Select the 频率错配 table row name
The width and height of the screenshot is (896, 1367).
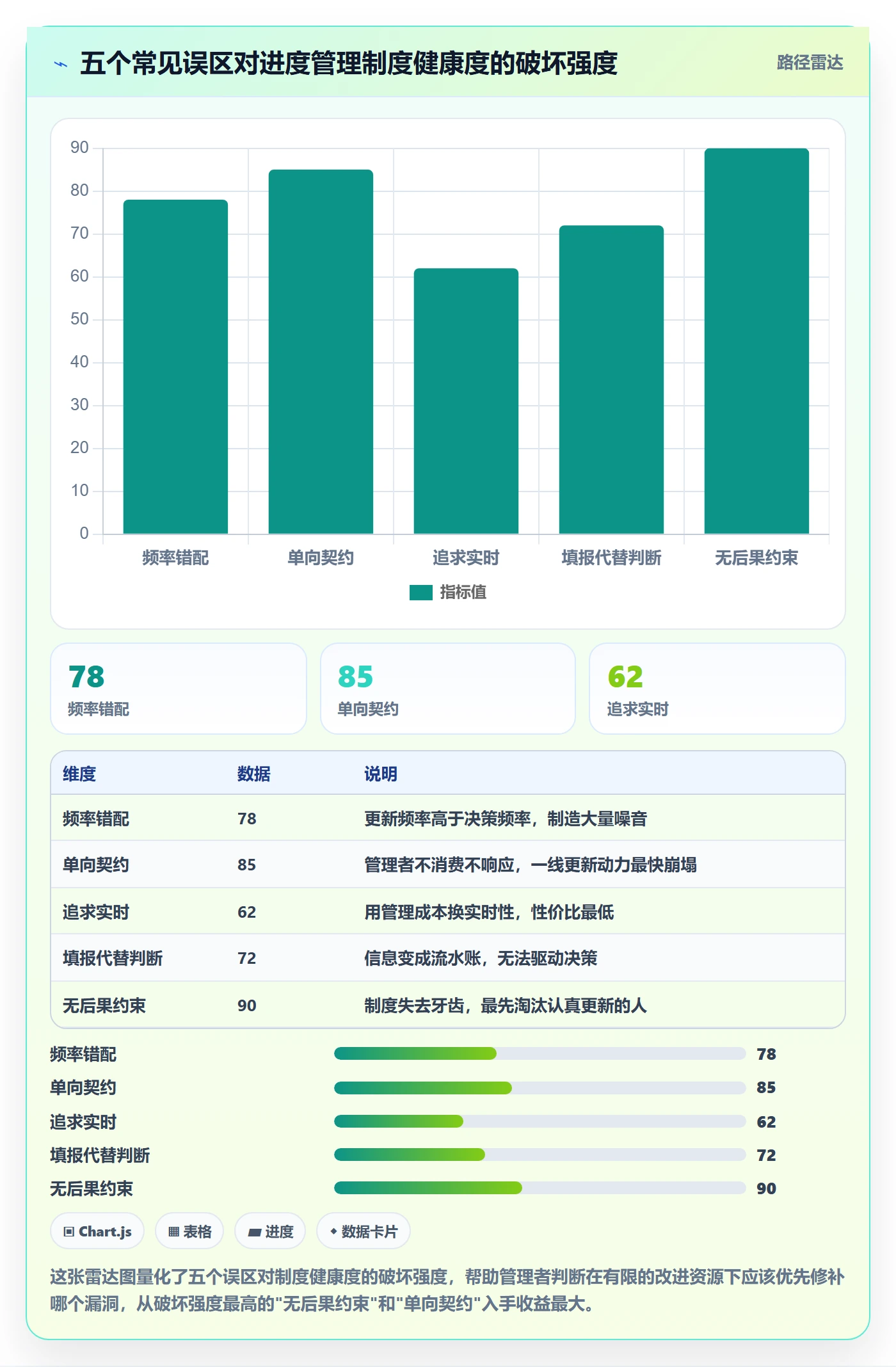coord(96,819)
